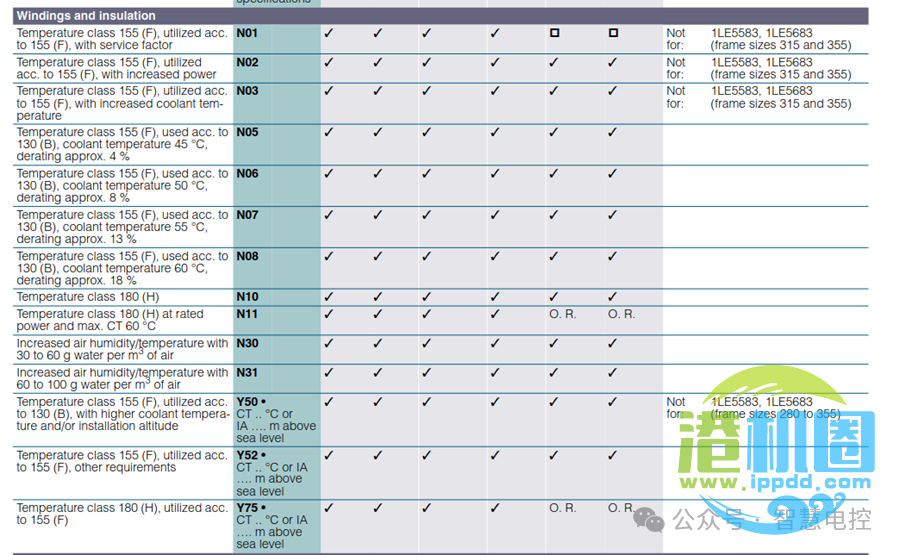The image size is (900, 555).
Task: Click the left hollow square in the N01 row
Action: pos(554,33)
